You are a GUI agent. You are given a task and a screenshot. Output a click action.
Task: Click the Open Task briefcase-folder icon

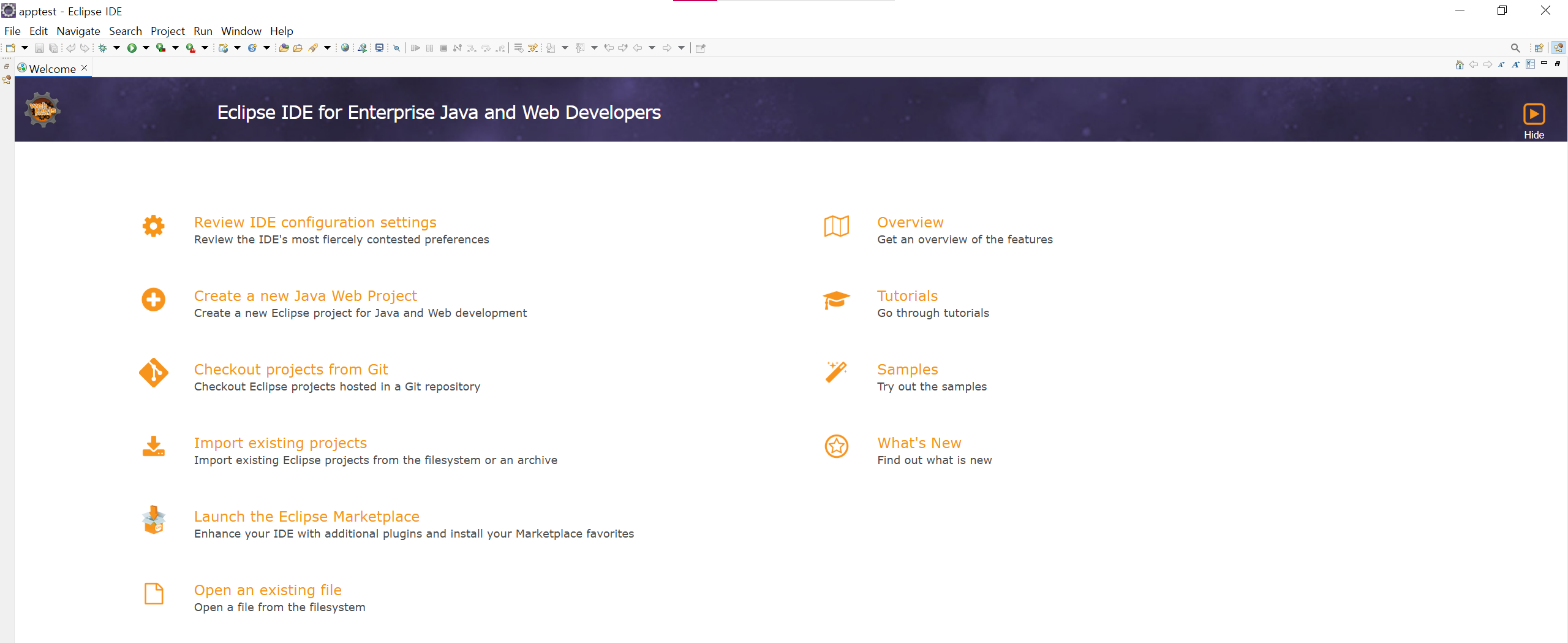point(298,48)
